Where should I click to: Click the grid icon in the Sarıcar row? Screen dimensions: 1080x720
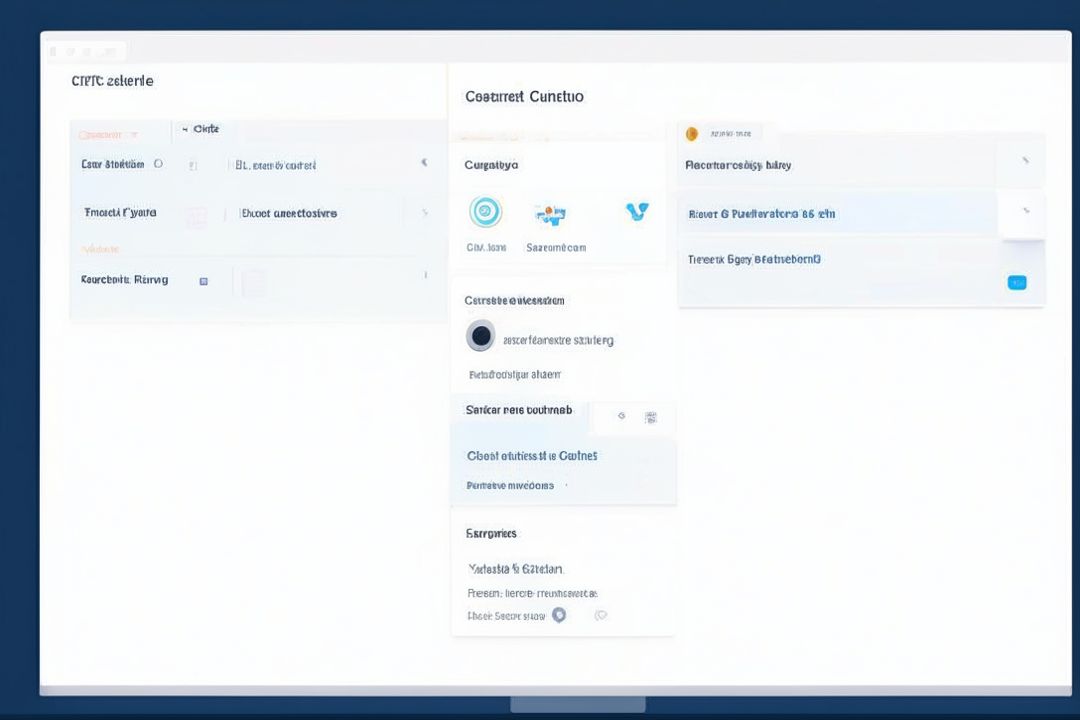pos(650,417)
